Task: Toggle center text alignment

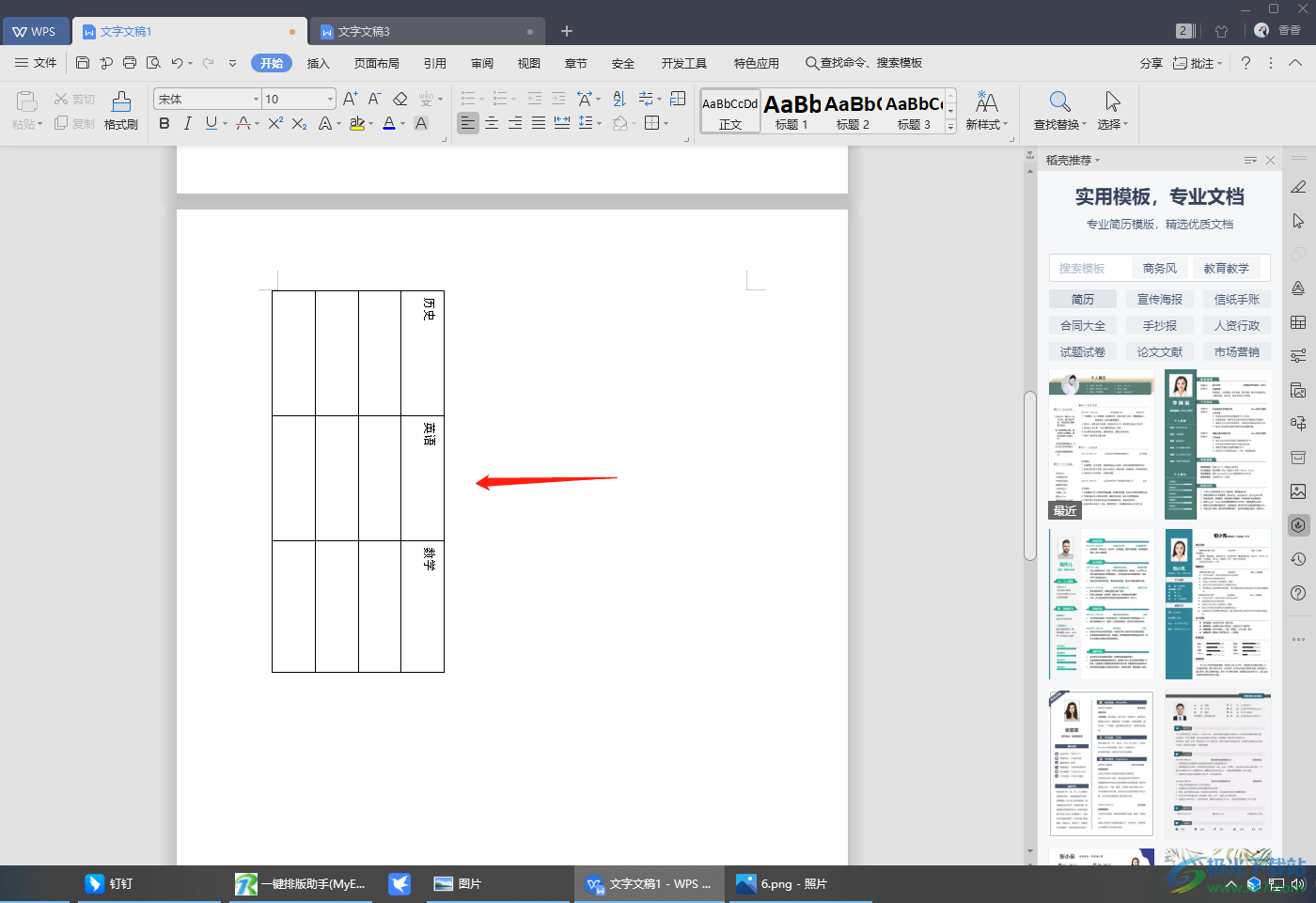Action: pos(492,123)
